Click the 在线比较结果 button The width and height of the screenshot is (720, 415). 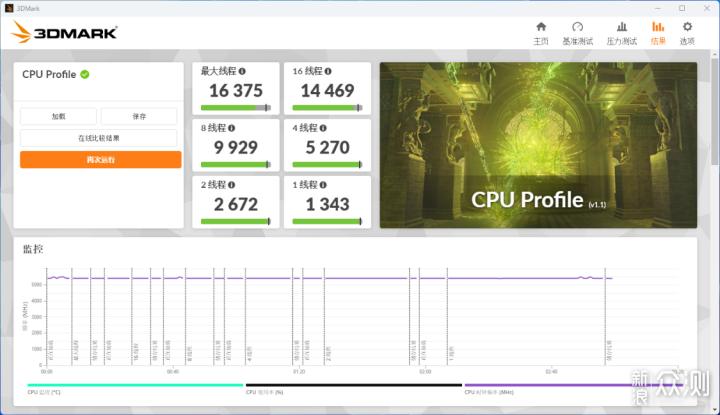click(x=100, y=138)
